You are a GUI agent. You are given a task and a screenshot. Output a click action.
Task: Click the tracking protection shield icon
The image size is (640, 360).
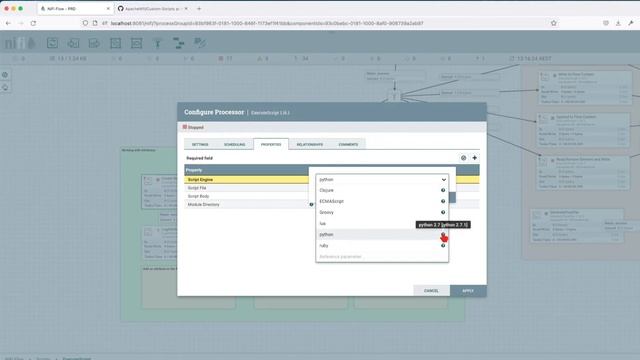point(85,23)
